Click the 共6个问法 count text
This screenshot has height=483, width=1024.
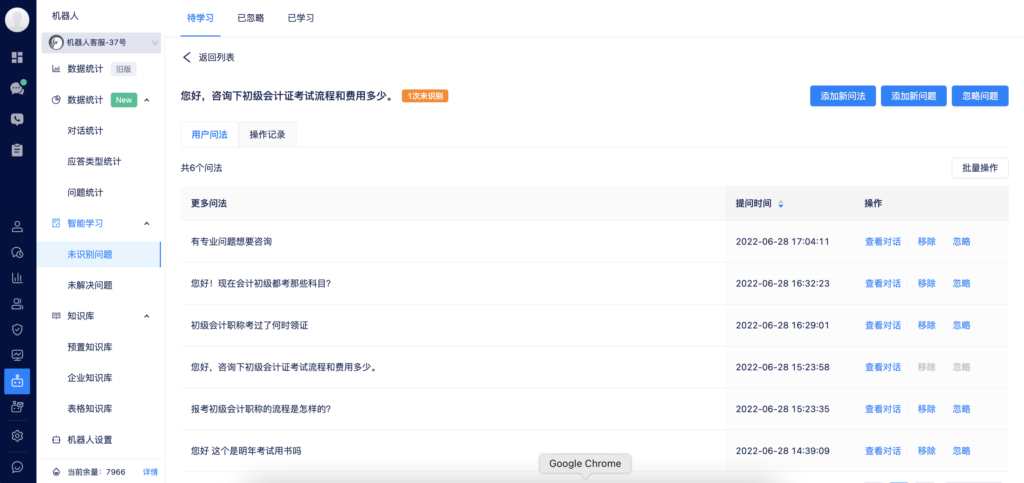(201, 168)
